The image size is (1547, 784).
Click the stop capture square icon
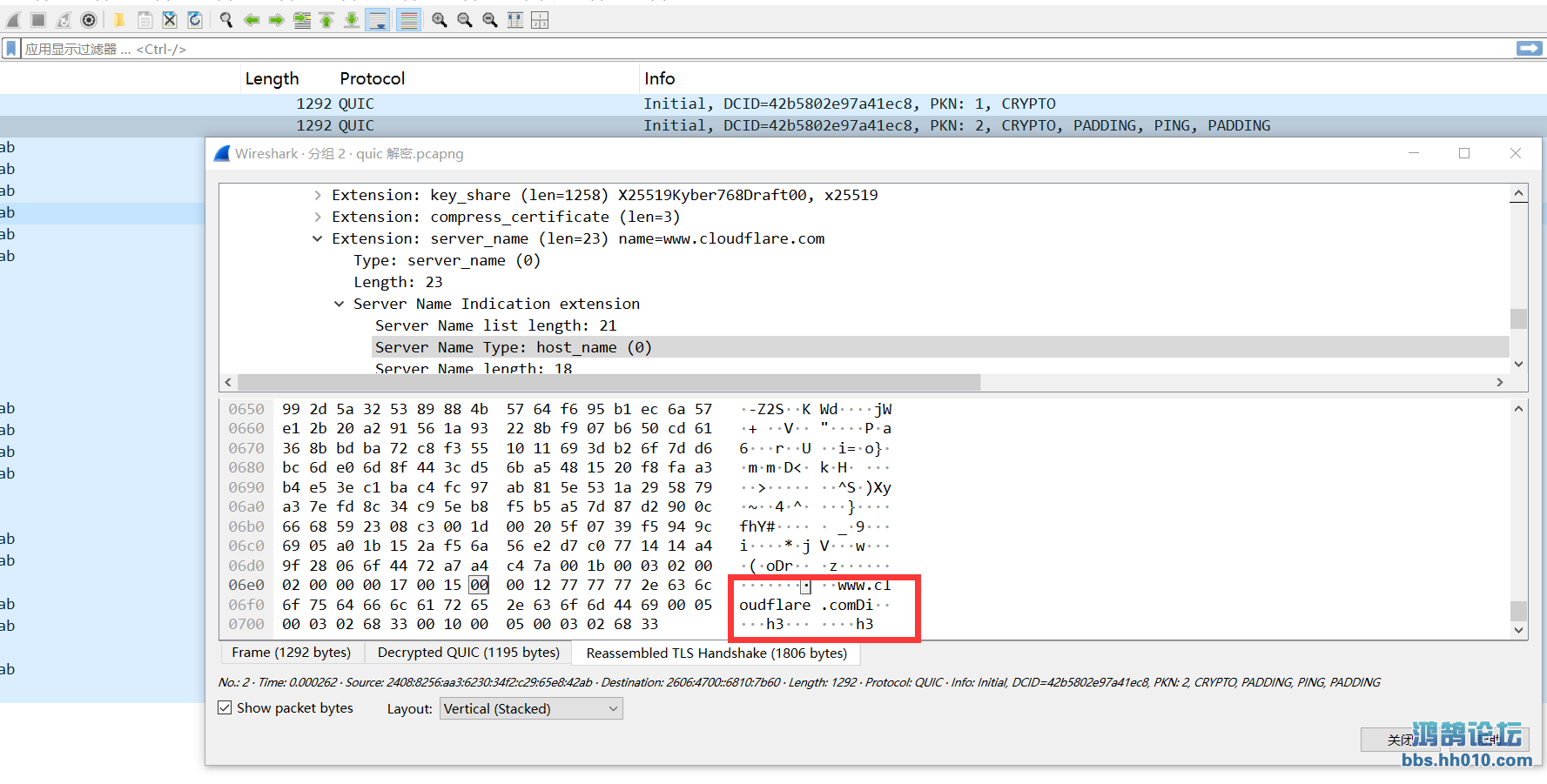(38, 20)
